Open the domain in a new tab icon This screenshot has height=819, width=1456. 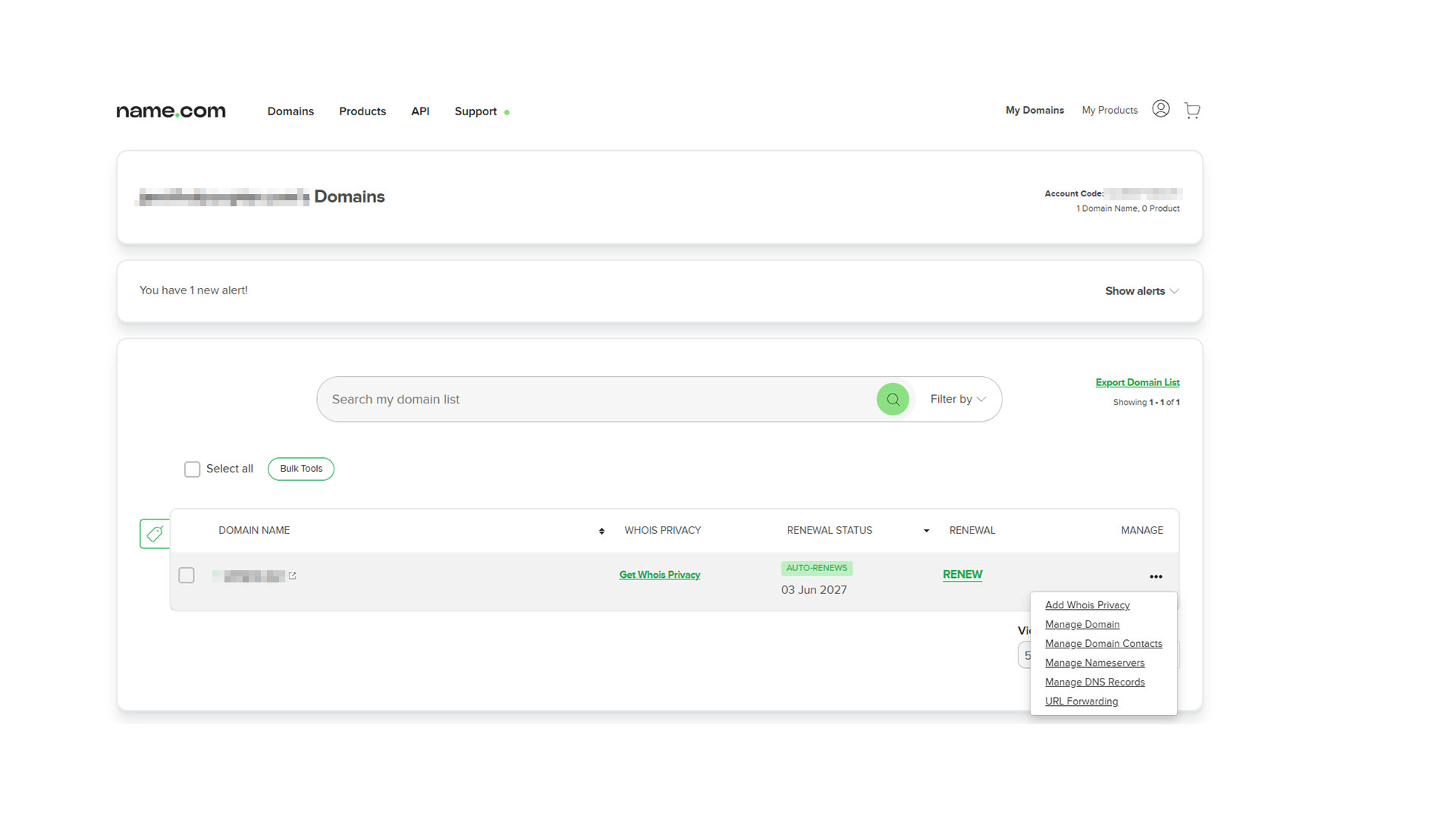pyautogui.click(x=293, y=576)
